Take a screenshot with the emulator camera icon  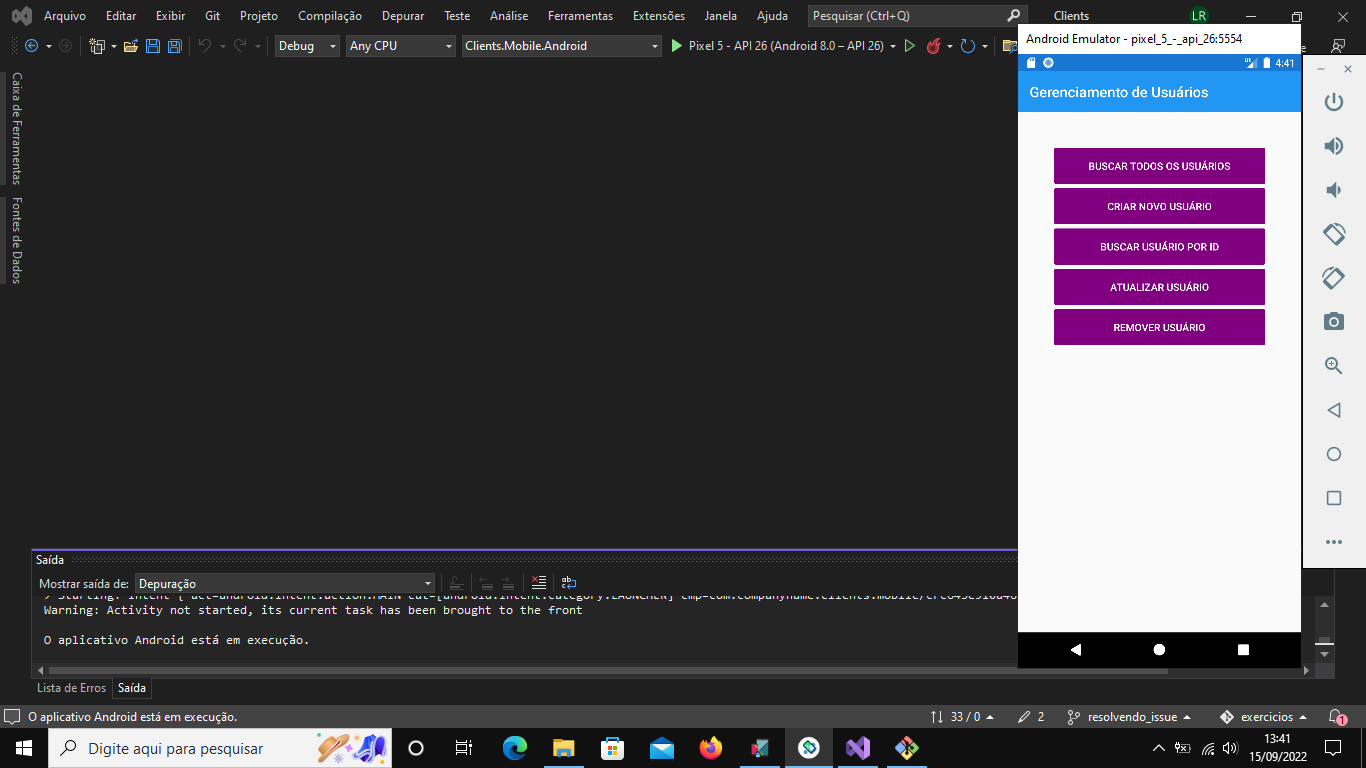click(x=1334, y=321)
